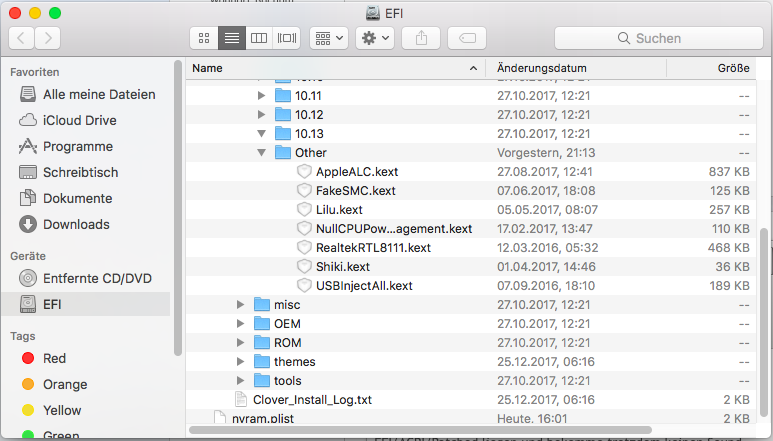Go back with the left arrow button
Viewport: 773px width, 441px height.
(21, 38)
